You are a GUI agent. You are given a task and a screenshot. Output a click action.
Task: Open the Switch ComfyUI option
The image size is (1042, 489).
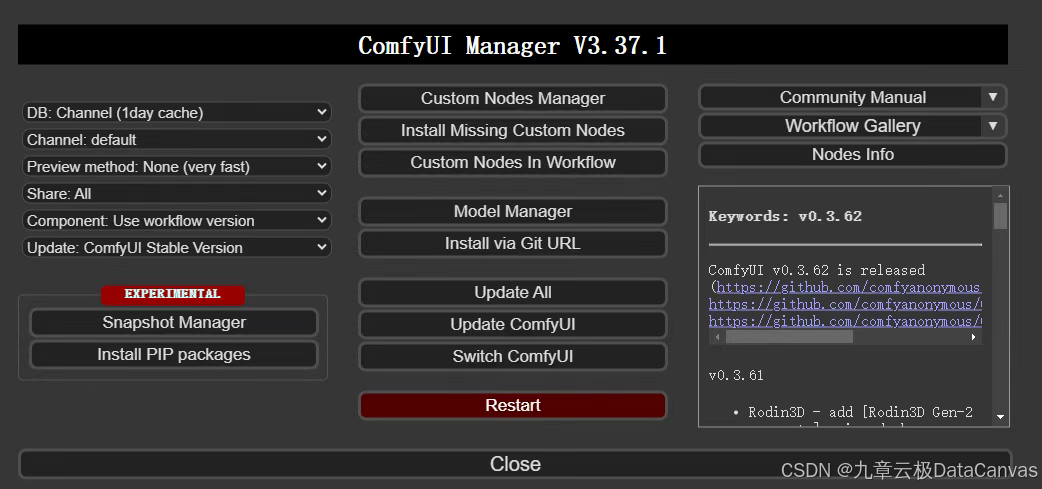click(512, 356)
